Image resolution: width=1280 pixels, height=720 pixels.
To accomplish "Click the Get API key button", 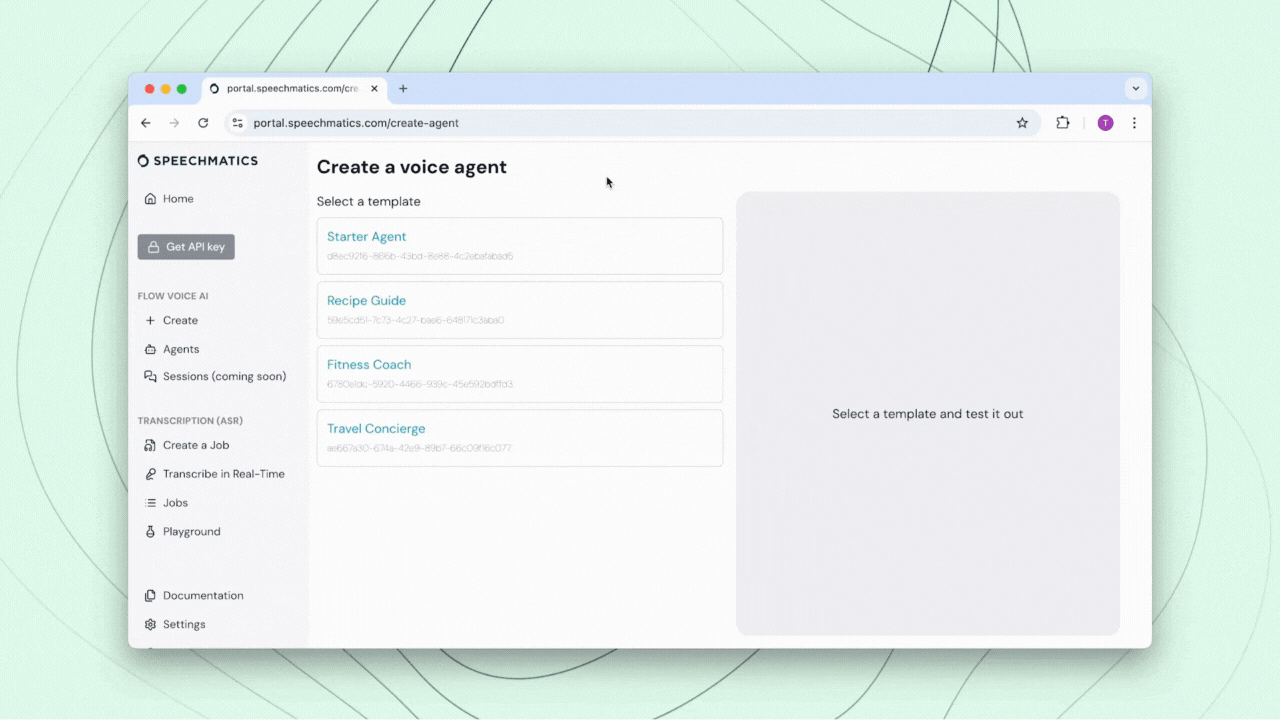I will 186,247.
